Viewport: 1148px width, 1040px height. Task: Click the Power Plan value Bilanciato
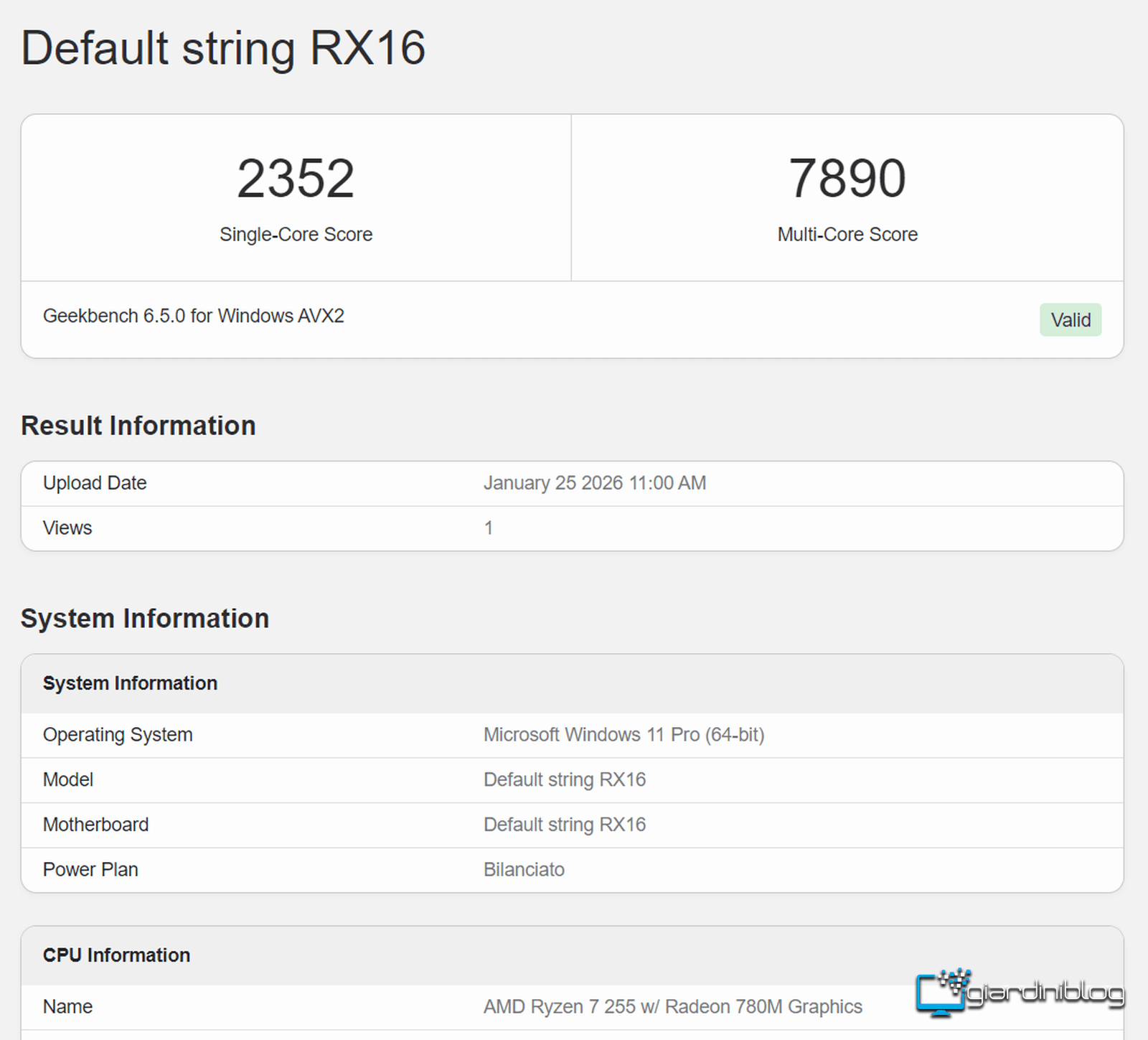pyautogui.click(x=524, y=870)
